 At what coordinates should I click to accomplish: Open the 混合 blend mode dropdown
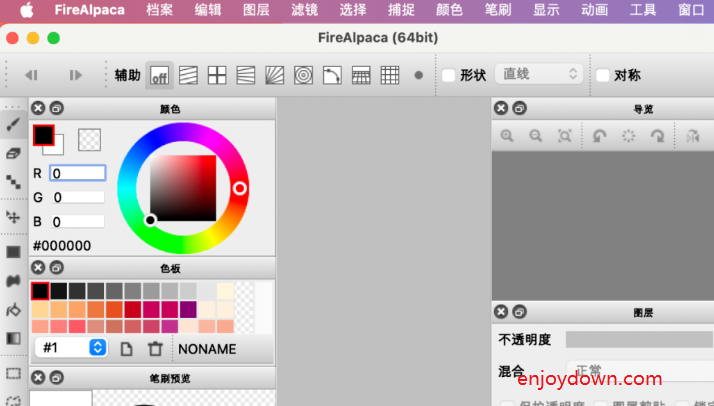point(640,370)
